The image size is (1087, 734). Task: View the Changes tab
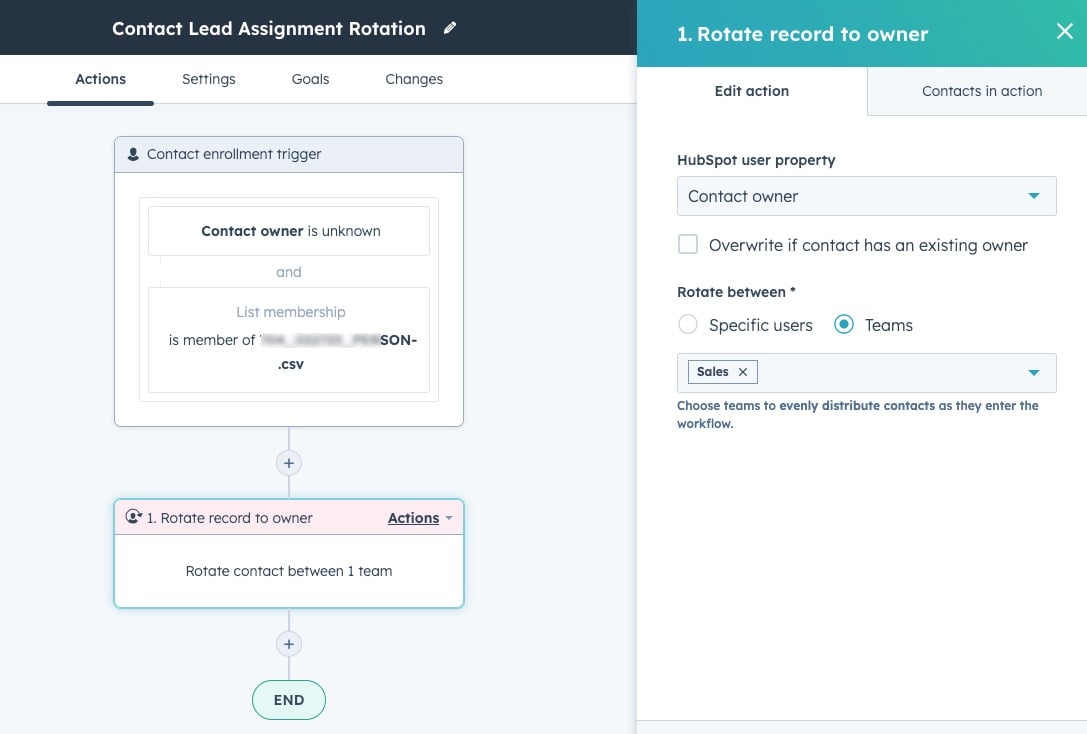pos(413,78)
